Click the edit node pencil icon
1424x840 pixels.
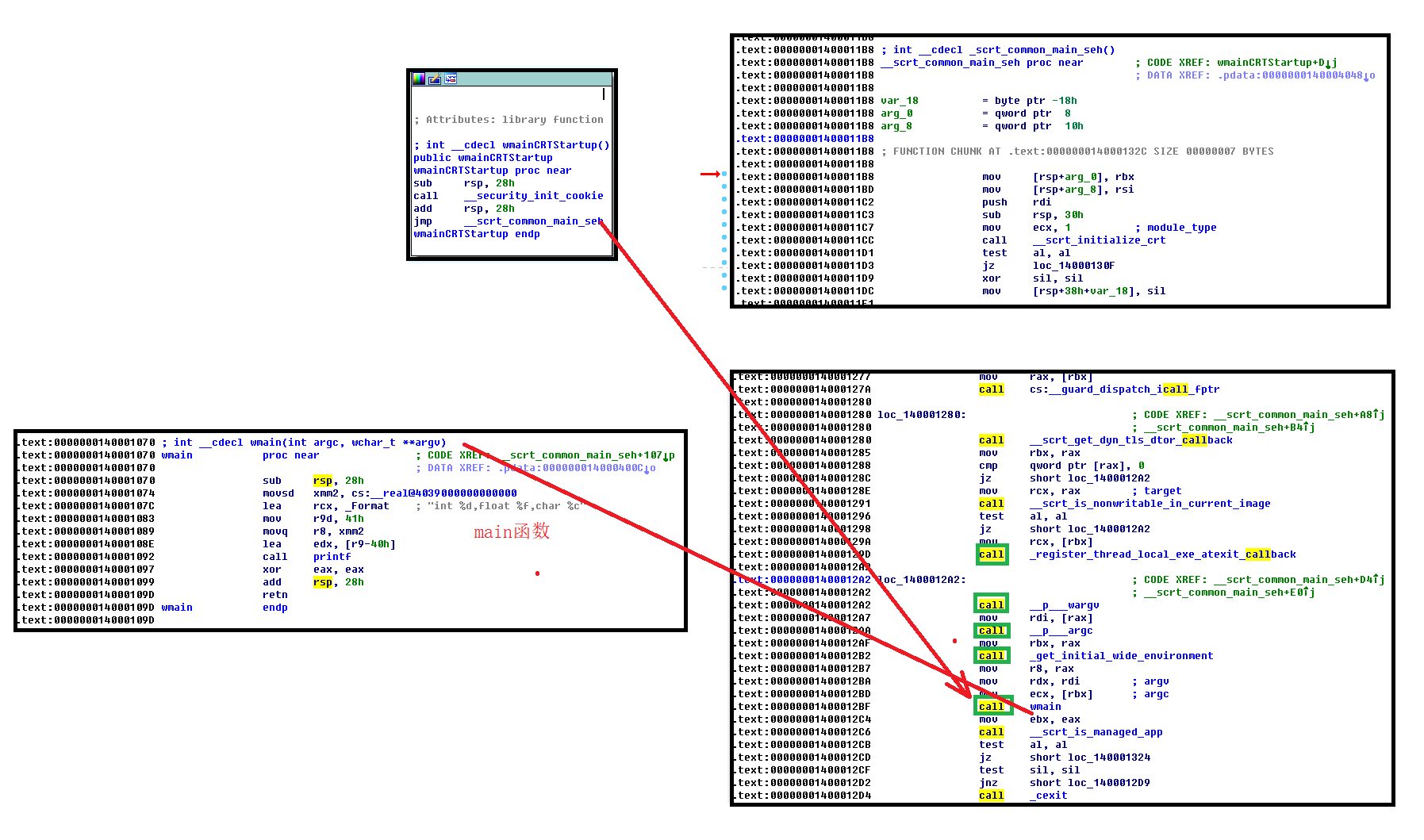click(435, 79)
